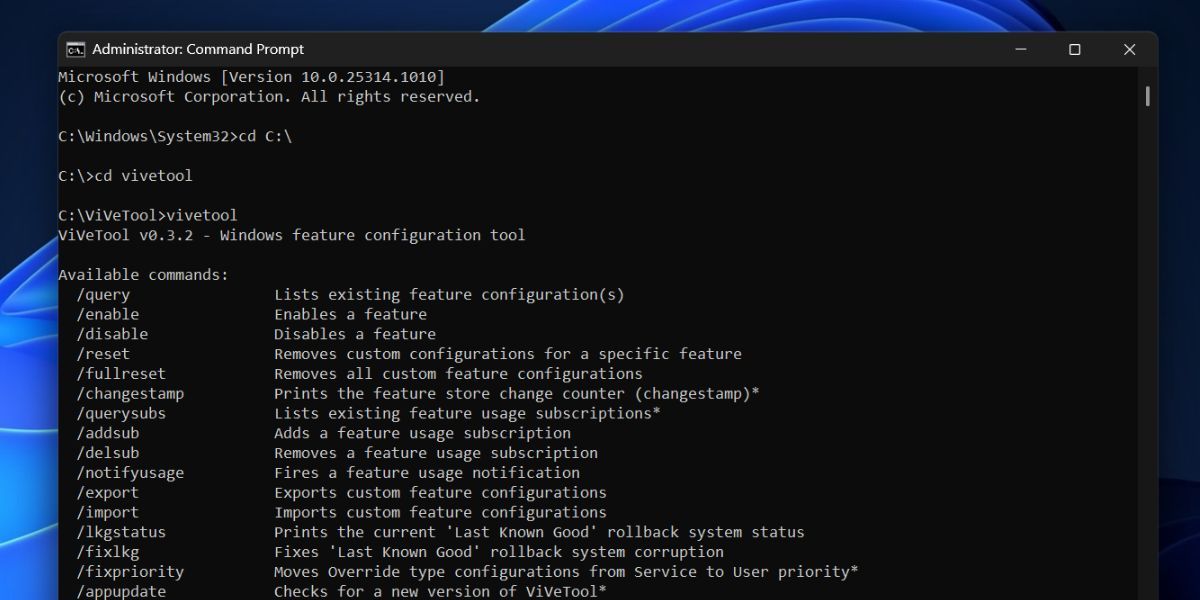The height and width of the screenshot is (600, 1200).
Task: Click 'Moves Override type configurations' description
Action: point(566,572)
